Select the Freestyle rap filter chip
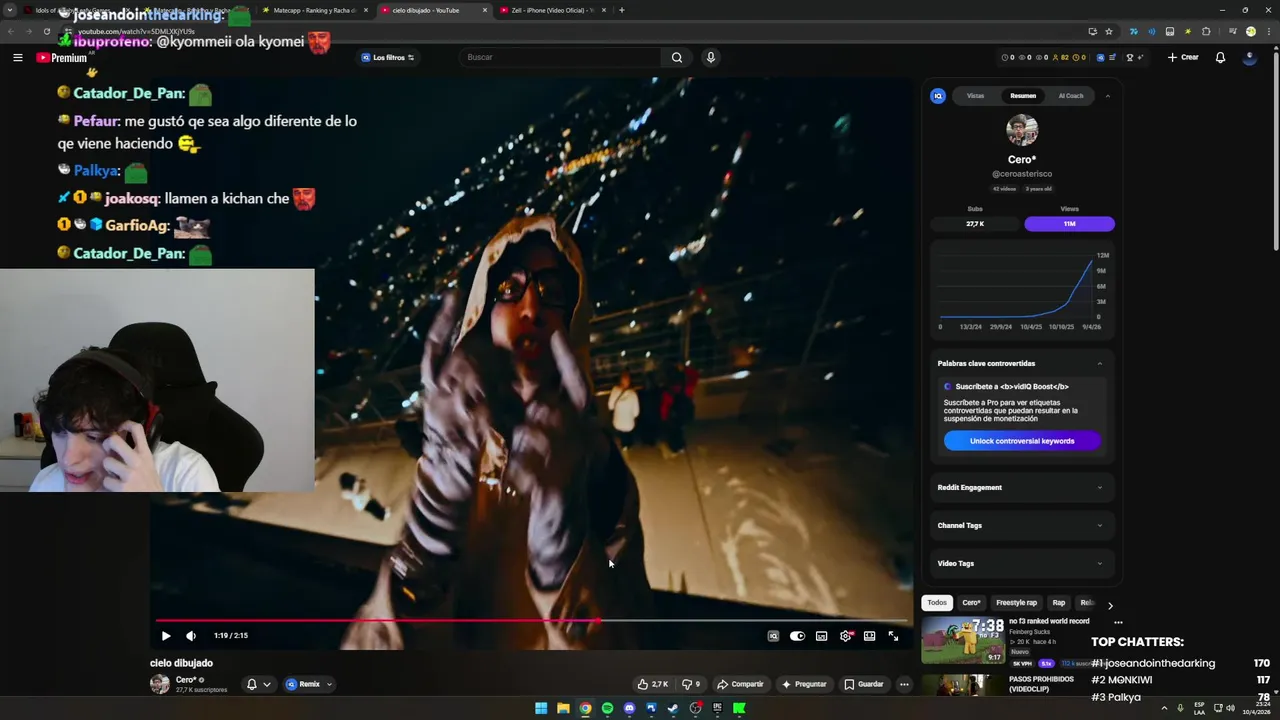 tap(1016, 603)
